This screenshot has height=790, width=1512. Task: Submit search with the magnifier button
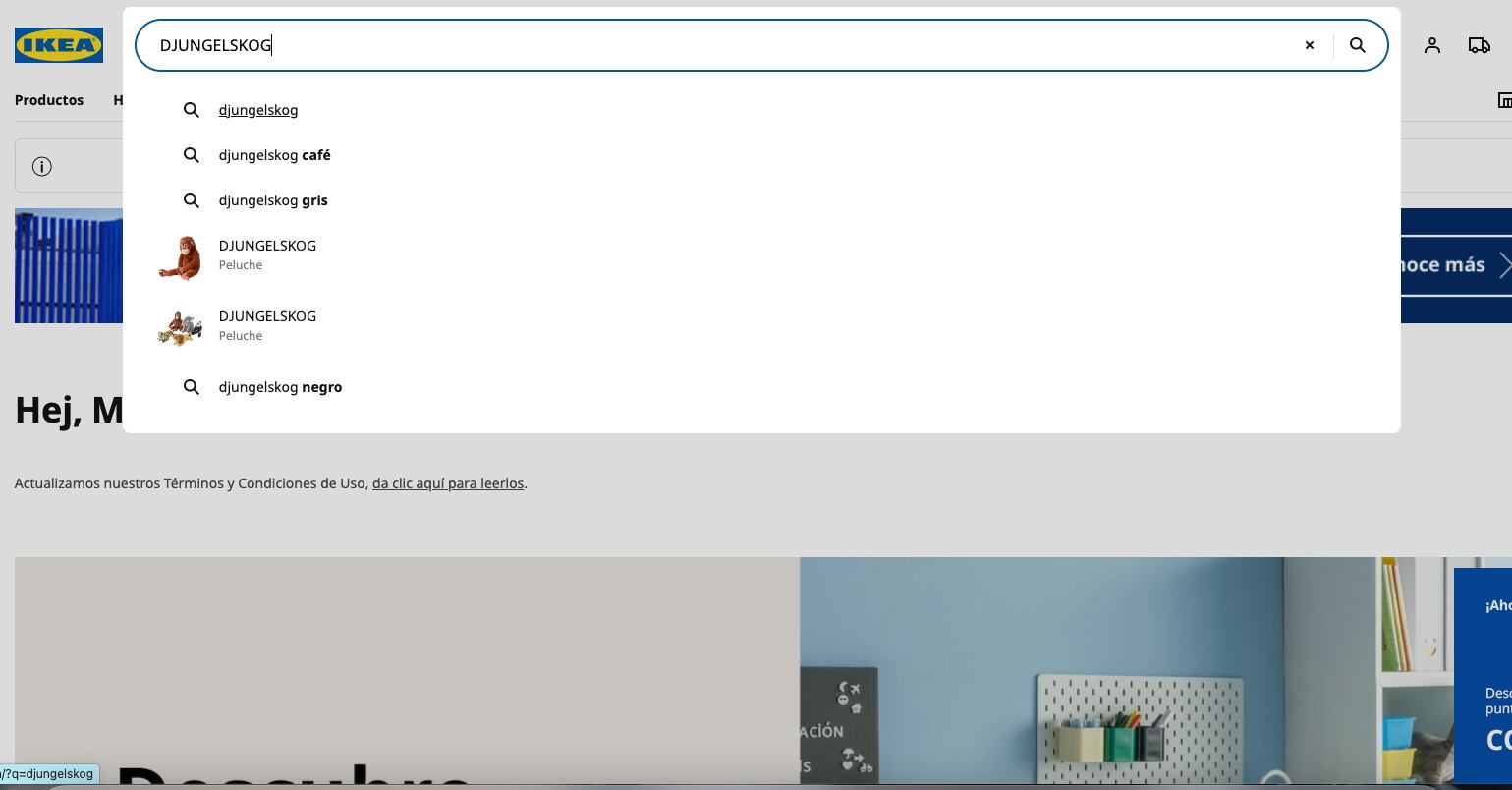pos(1358,45)
